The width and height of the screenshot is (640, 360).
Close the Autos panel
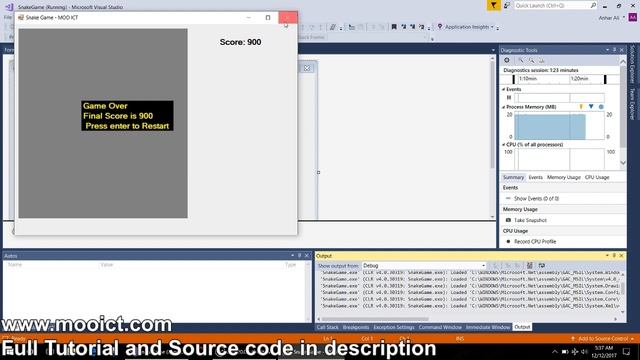(307, 256)
